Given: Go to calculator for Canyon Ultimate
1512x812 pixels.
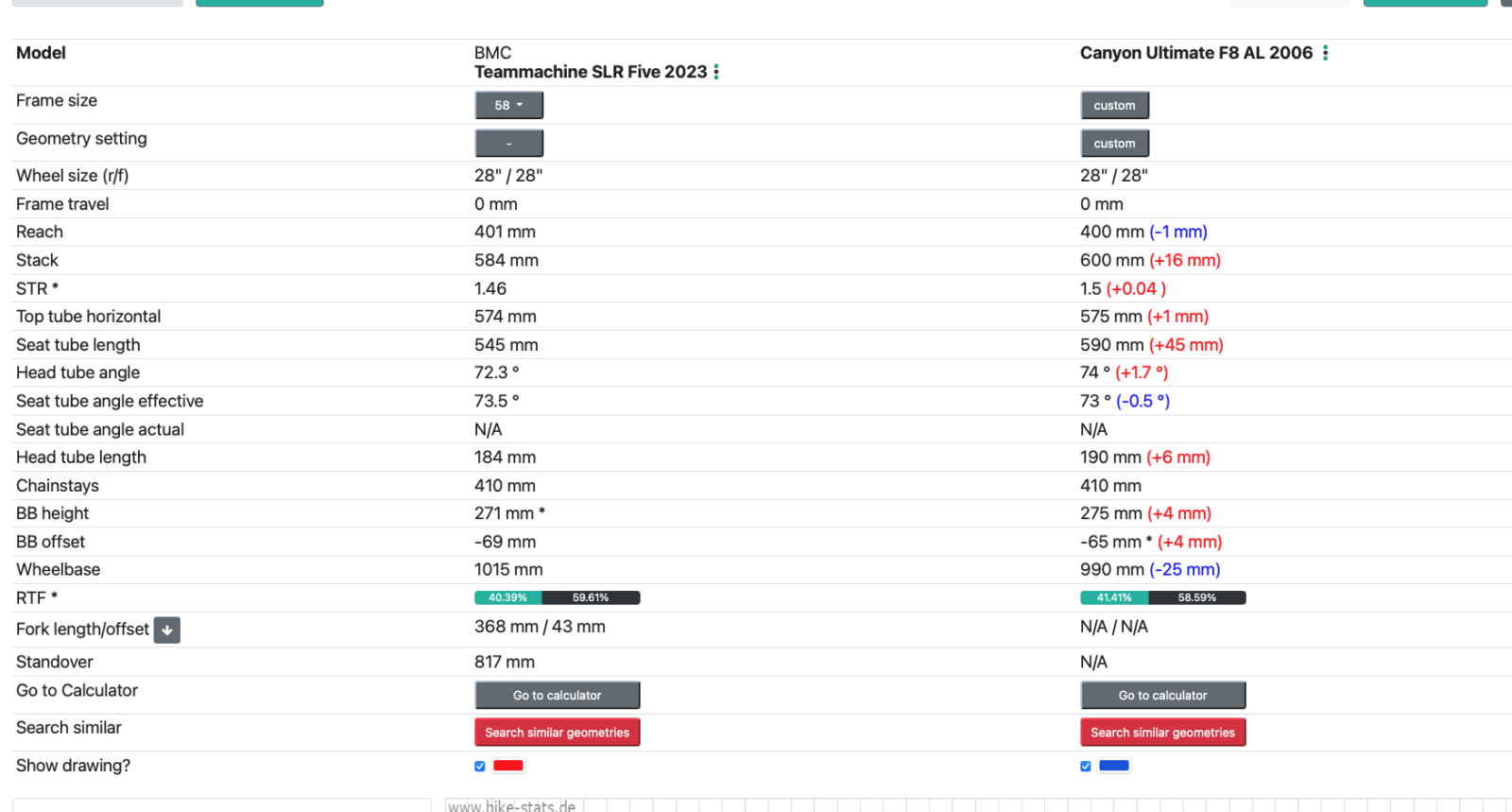Looking at the screenshot, I should tap(1162, 695).
